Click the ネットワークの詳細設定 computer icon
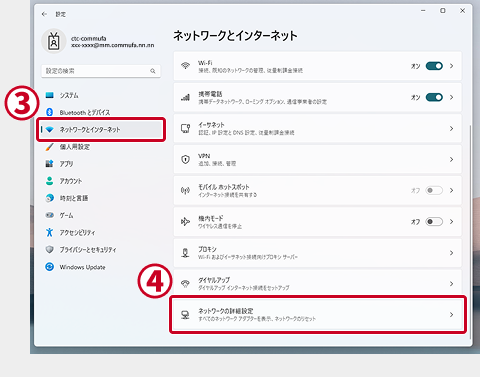The width and height of the screenshot is (480, 377). (x=185, y=315)
